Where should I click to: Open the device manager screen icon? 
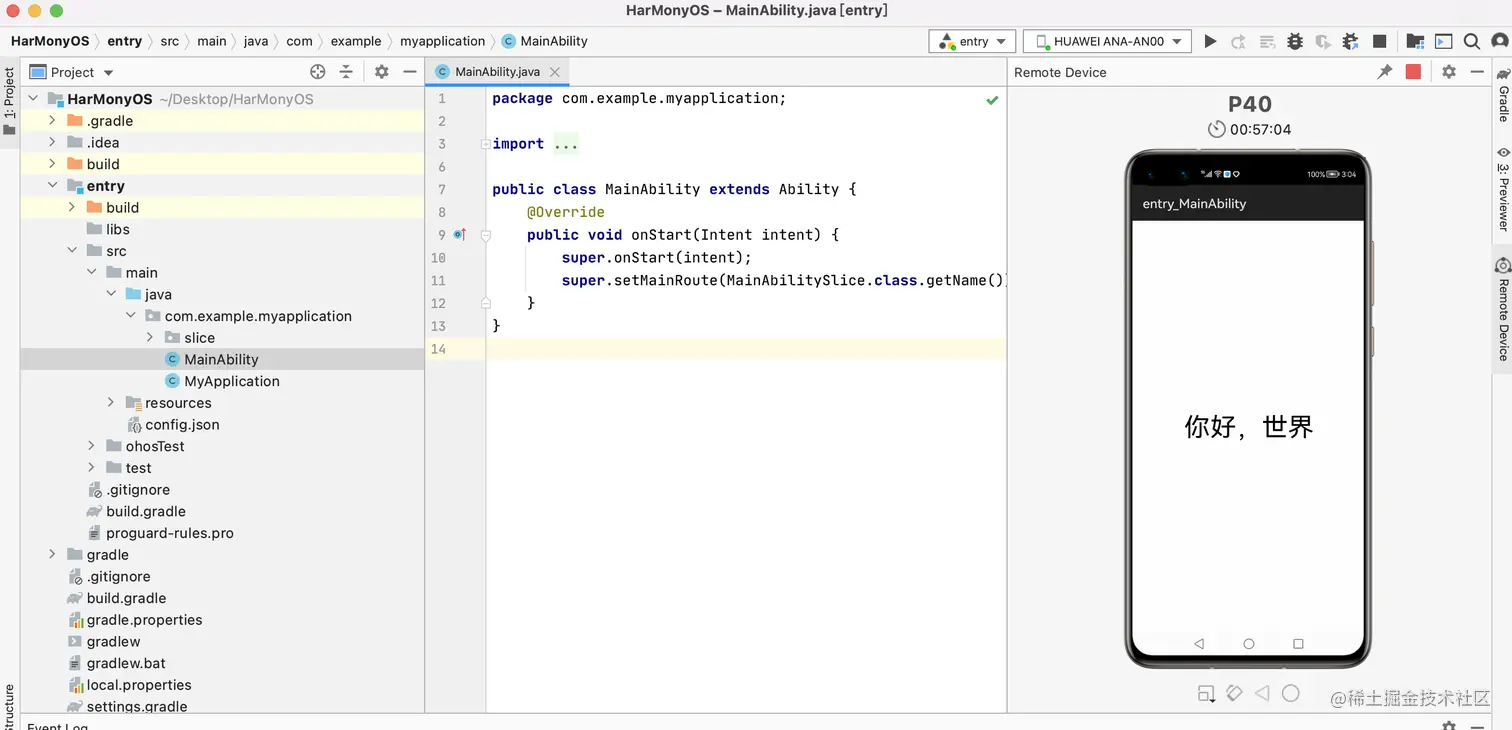tap(1443, 41)
